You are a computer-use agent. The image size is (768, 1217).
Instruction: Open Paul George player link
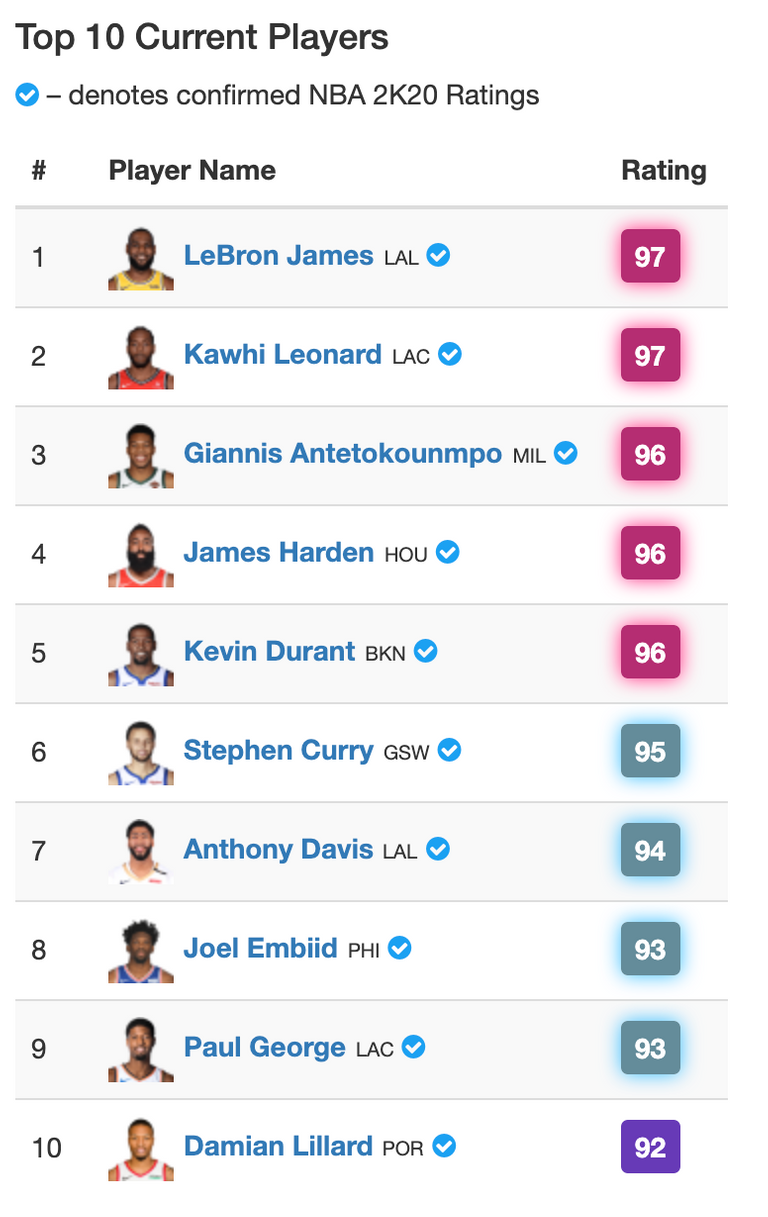pos(264,1048)
